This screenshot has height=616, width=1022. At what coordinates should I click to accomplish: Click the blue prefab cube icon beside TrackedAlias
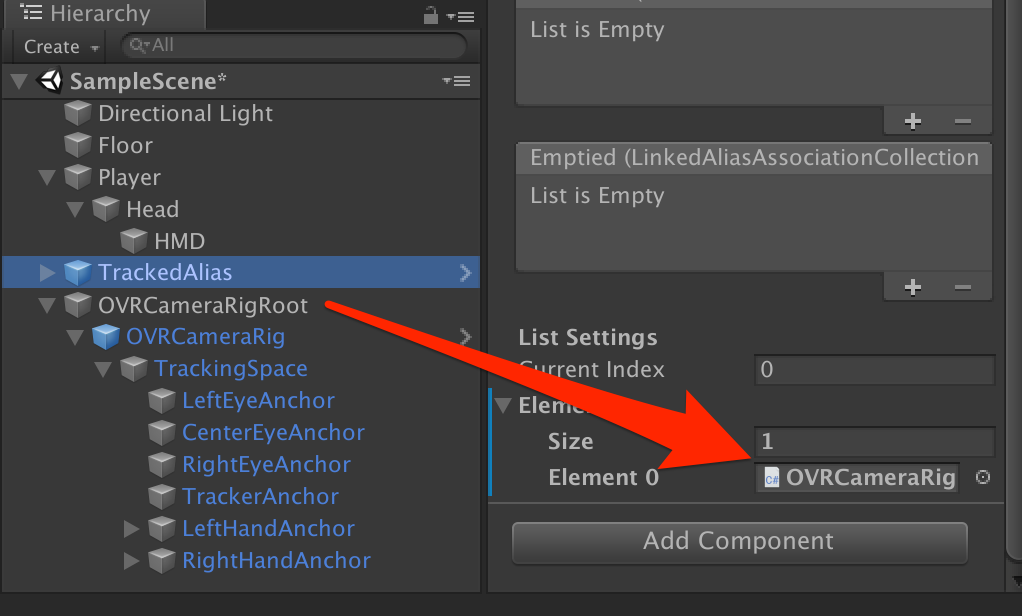(78, 272)
